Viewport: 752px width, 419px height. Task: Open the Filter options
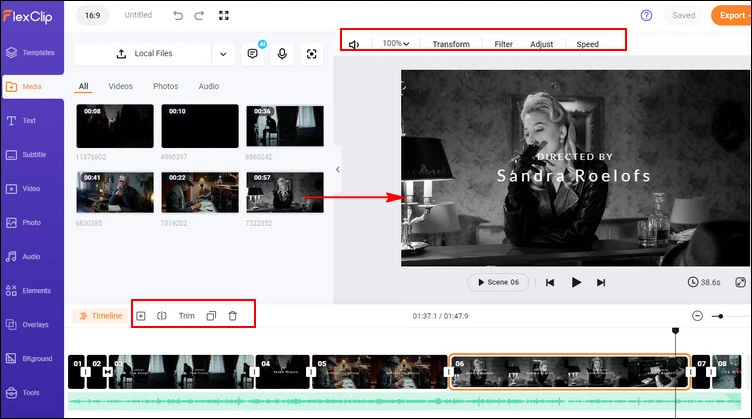pos(503,44)
